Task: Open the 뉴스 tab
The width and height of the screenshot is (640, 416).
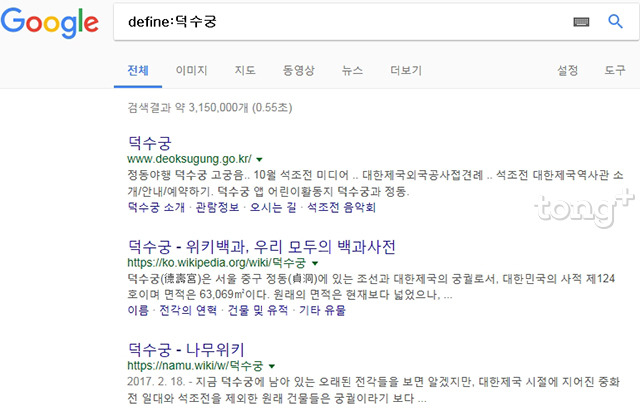Action: pyautogui.click(x=352, y=70)
